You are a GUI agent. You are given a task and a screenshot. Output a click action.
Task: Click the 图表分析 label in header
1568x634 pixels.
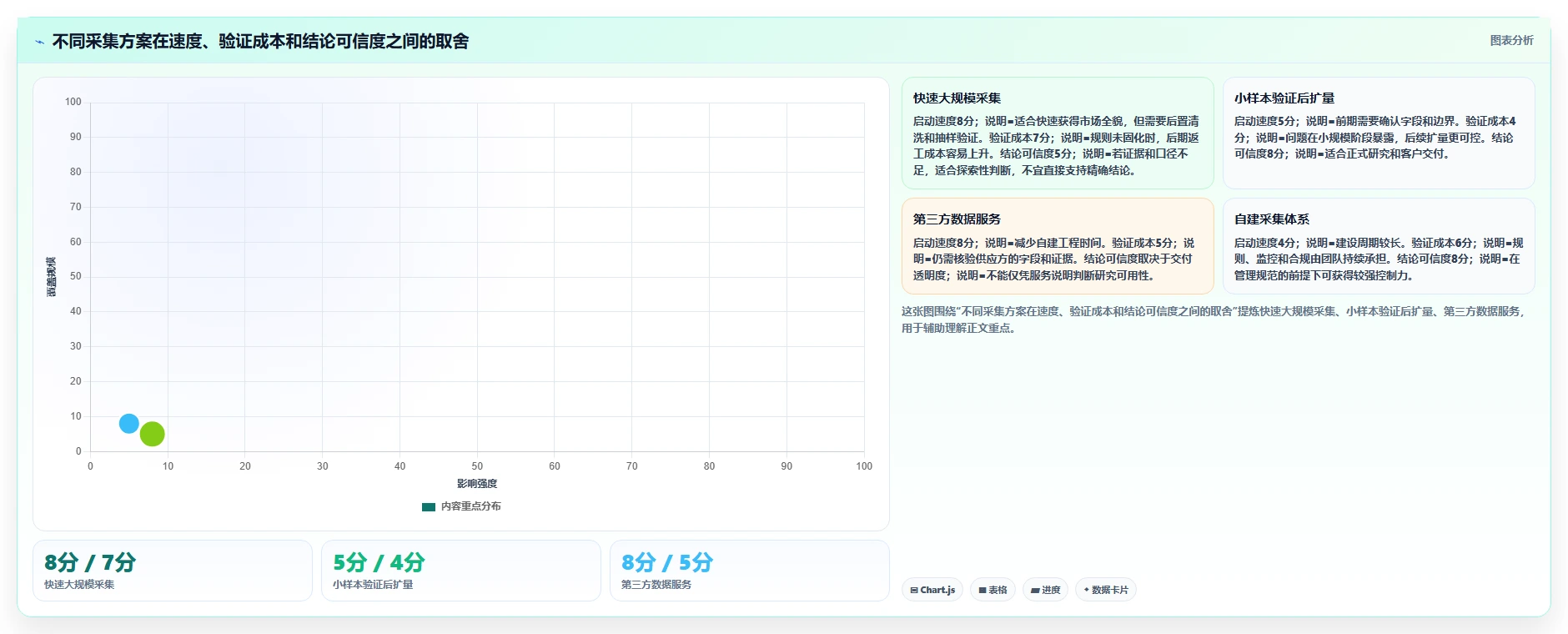click(x=1511, y=40)
